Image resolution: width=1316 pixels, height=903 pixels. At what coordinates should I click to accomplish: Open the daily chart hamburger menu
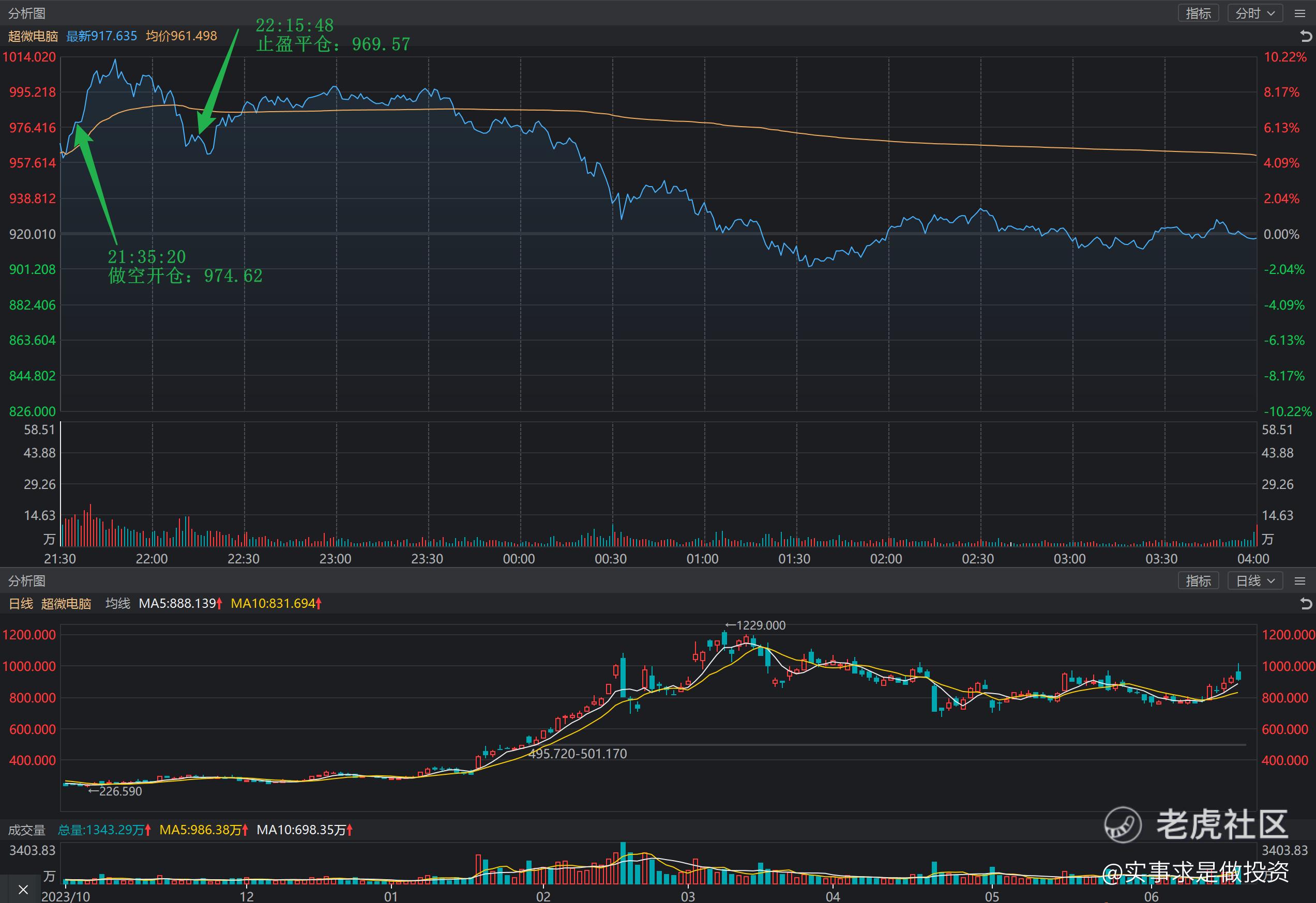(1299, 581)
